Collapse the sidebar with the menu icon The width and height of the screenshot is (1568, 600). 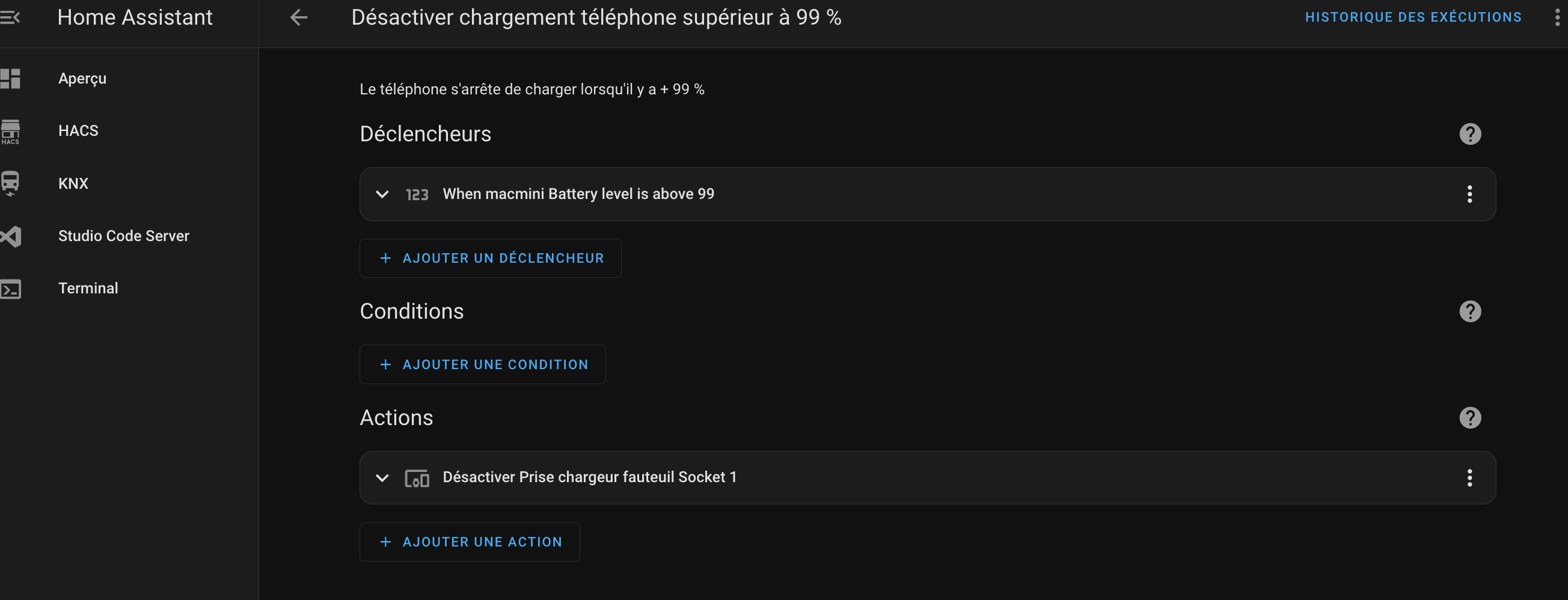click(10, 17)
